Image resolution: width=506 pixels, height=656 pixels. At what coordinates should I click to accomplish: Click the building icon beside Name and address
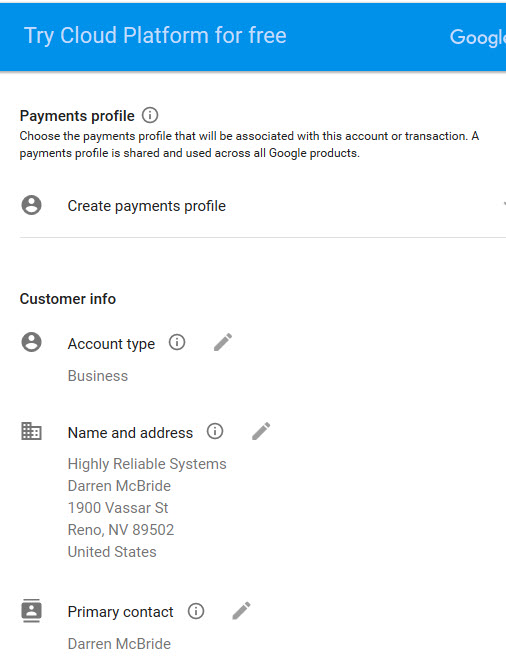pos(31,431)
